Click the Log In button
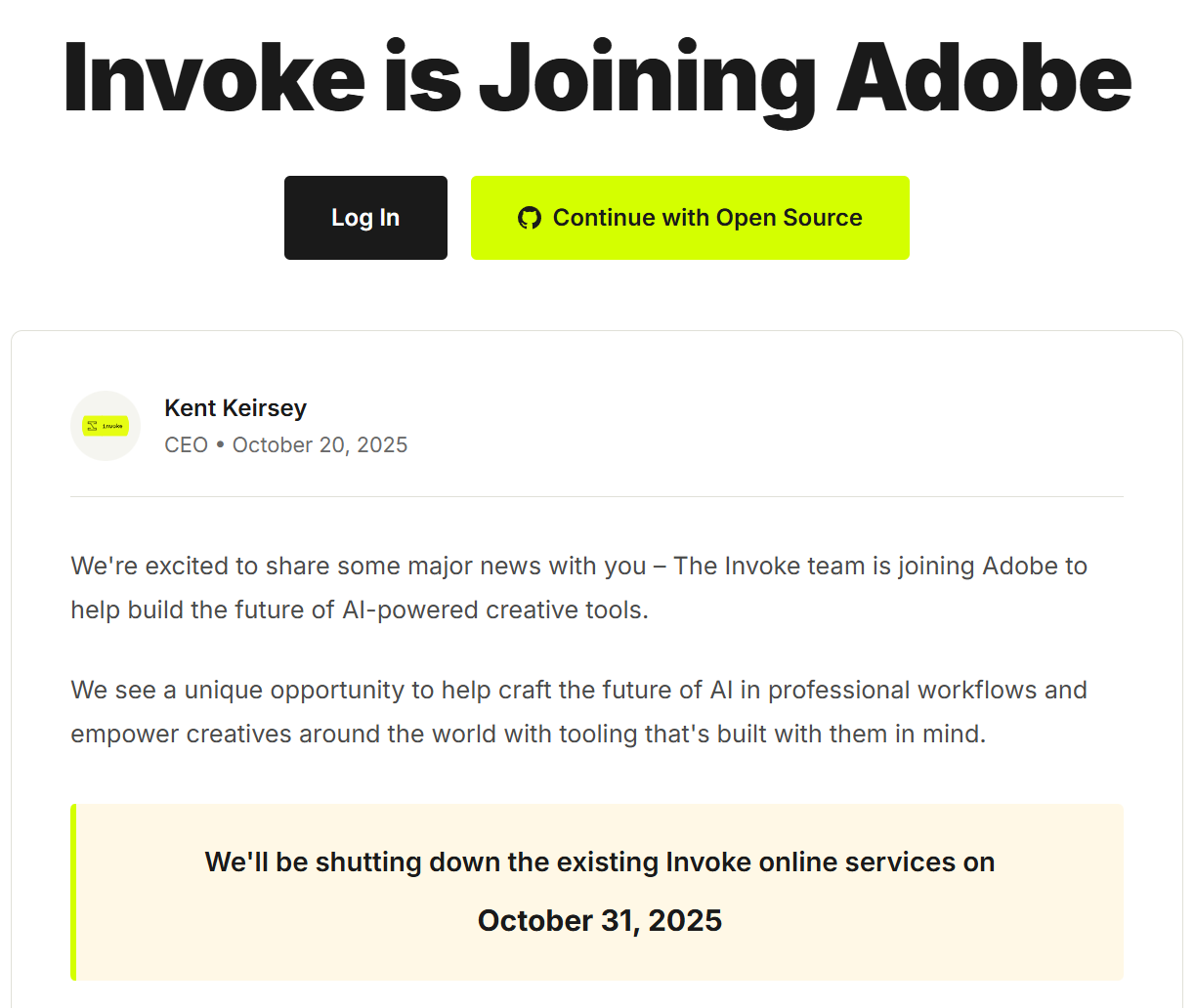The width and height of the screenshot is (1195, 1008). pyautogui.click(x=365, y=218)
